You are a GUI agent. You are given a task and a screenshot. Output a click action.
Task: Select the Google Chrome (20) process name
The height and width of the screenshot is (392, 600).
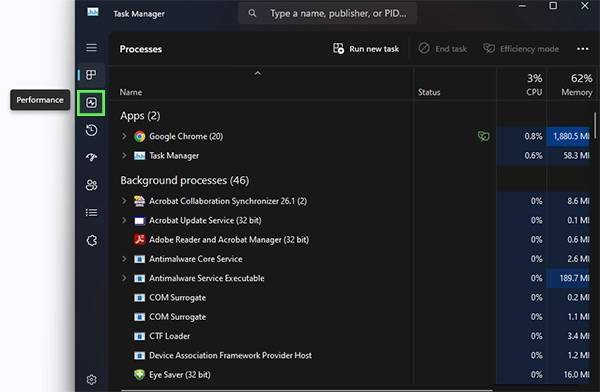pos(186,136)
